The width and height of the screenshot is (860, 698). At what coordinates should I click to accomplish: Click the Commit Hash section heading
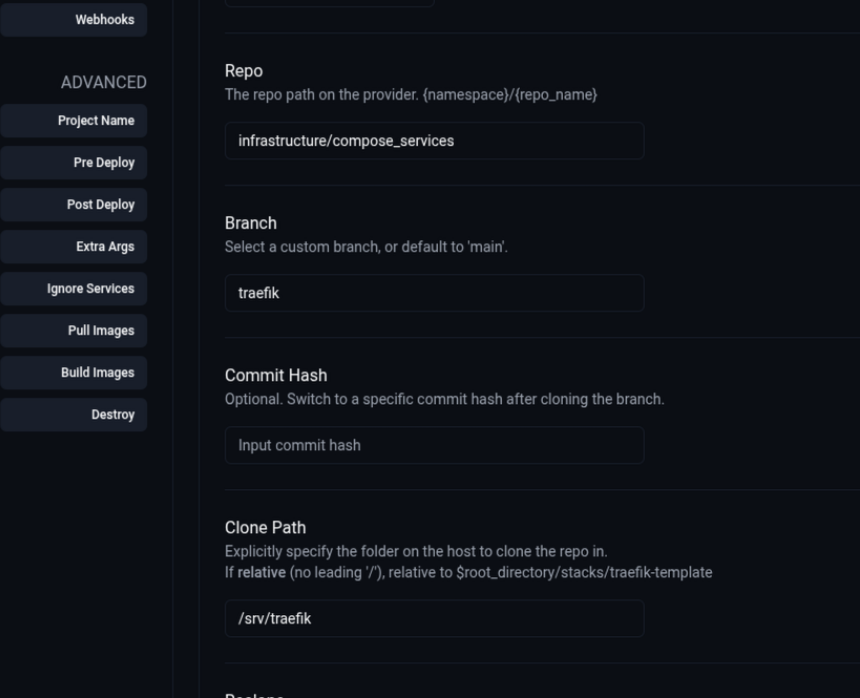275,376
